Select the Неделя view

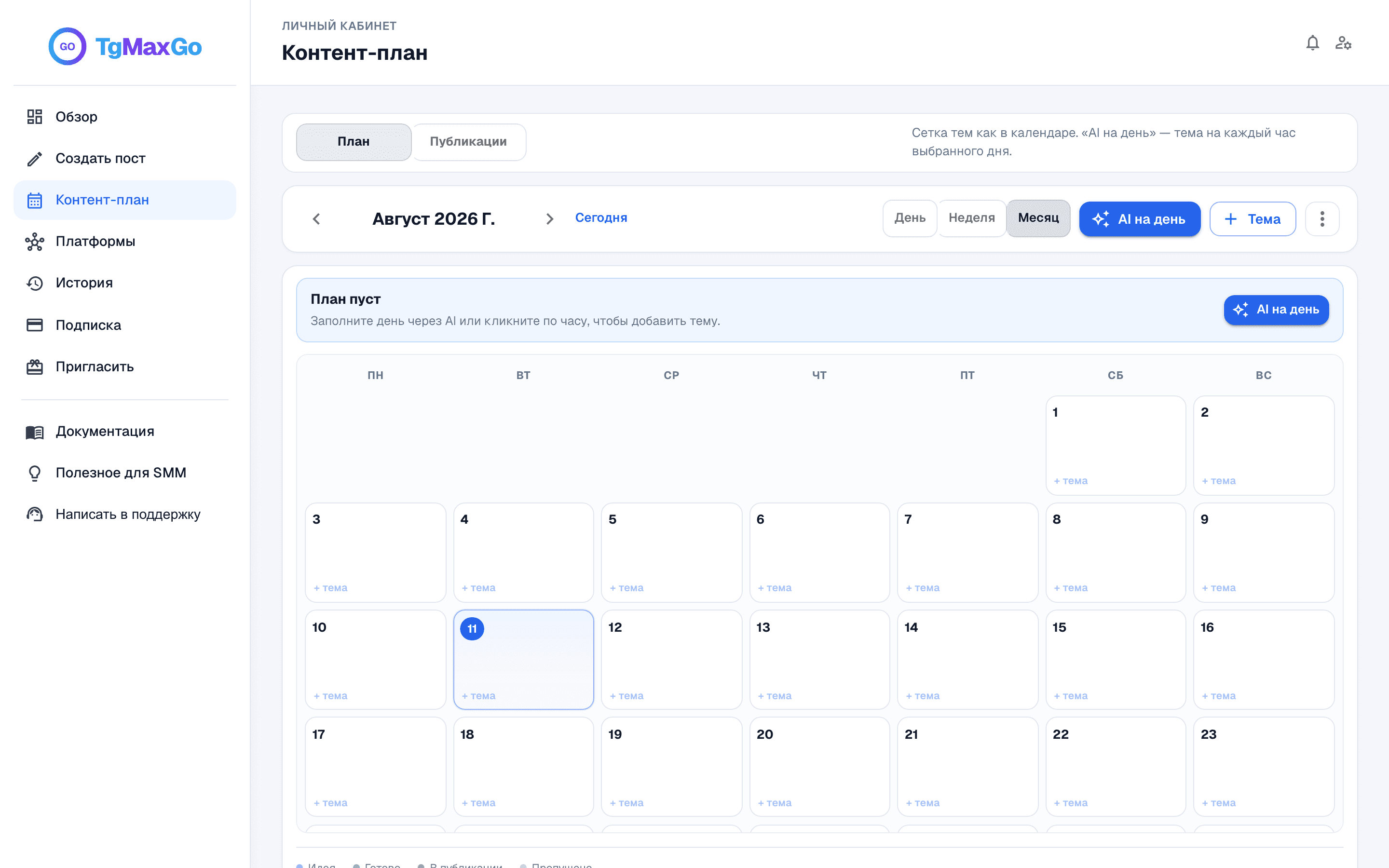972,218
